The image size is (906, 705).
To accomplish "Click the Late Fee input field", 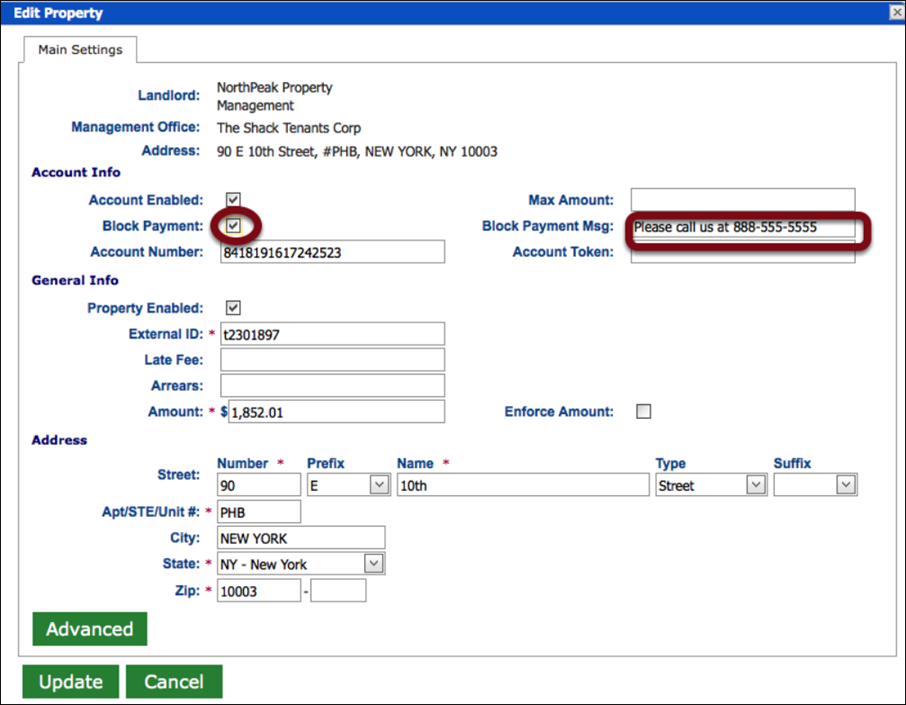I will (332, 359).
